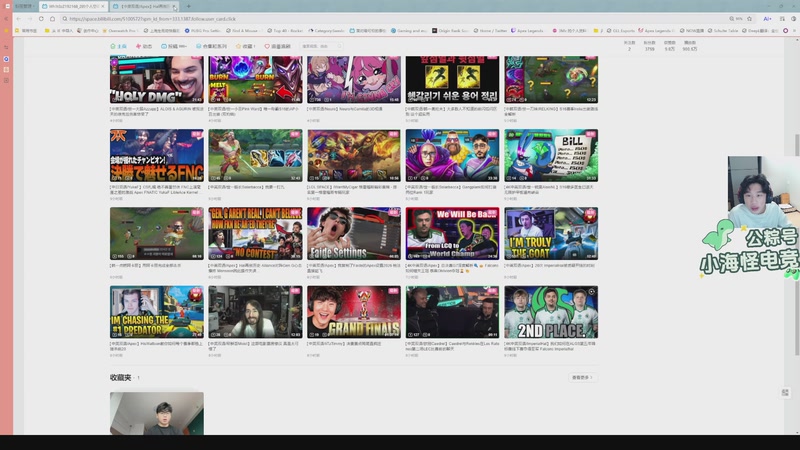Click the blue round icon in left sidebar
The width and height of the screenshot is (800, 450).
(6, 59)
